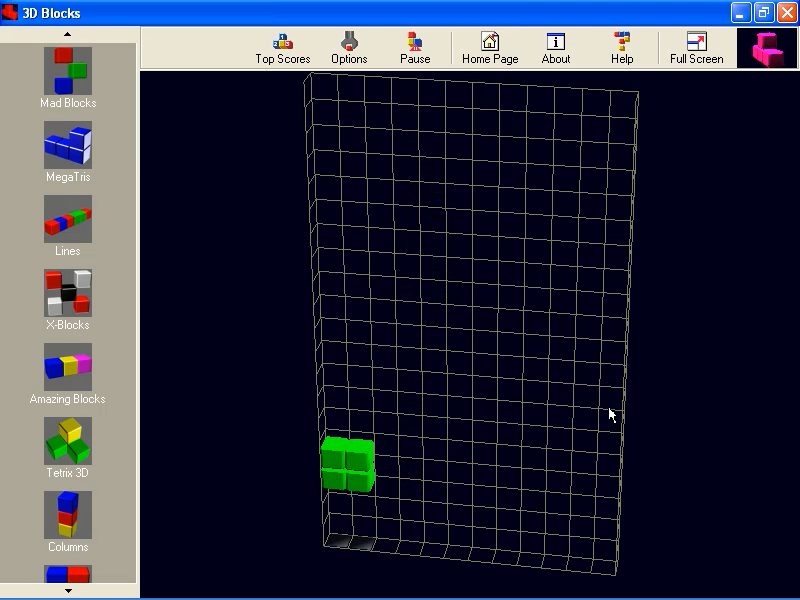The height and width of the screenshot is (600, 800).
Task: Open the Top Scores list
Action: [283, 47]
